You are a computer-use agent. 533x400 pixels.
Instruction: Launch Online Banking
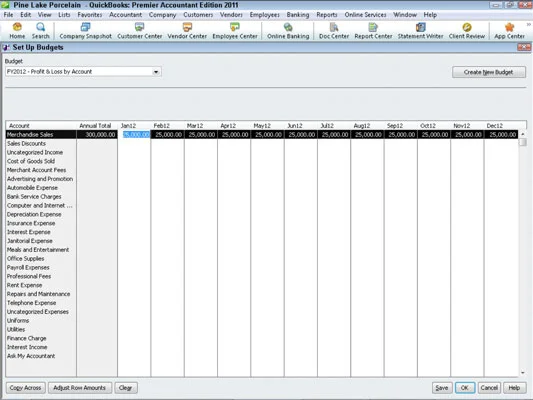pyautogui.click(x=288, y=31)
